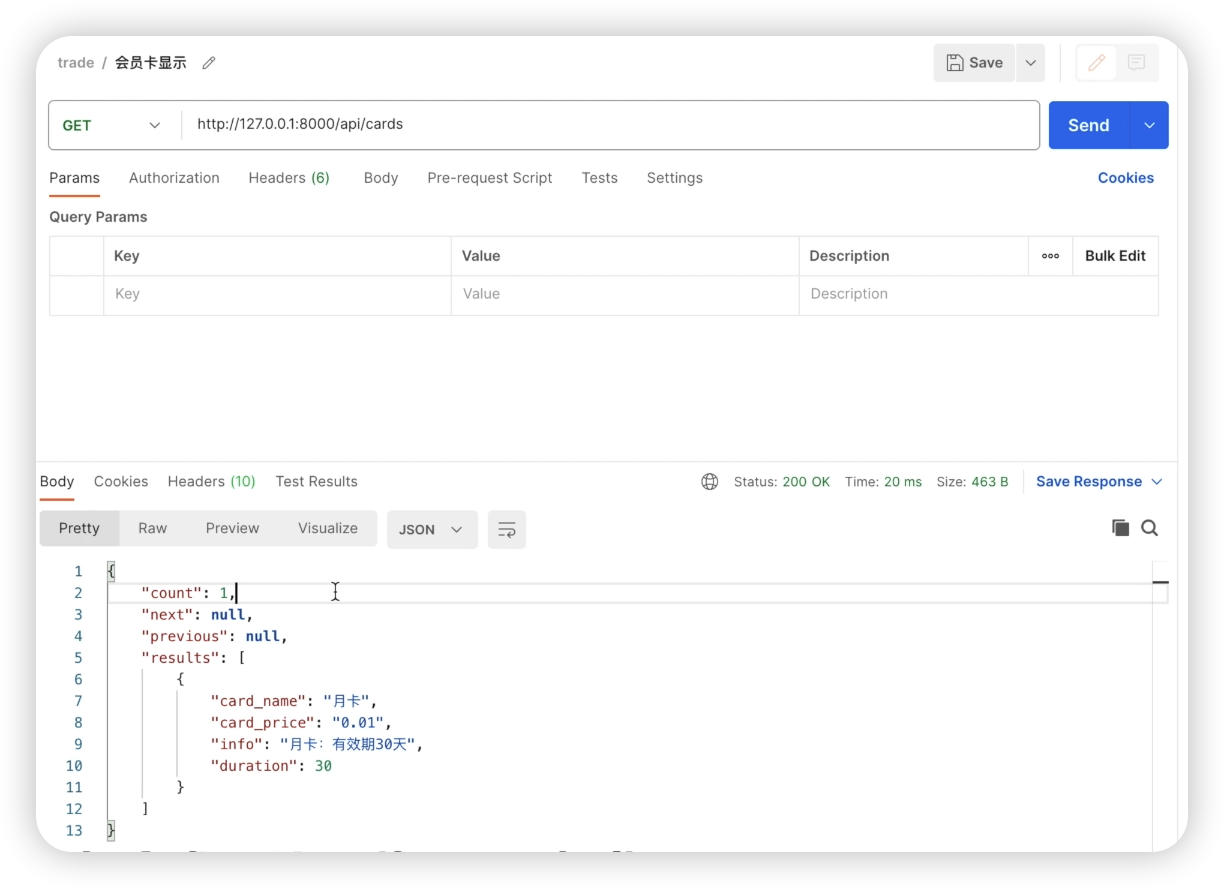Screen dimensions: 1224x888
Task: Send the request
Action: (1089, 125)
